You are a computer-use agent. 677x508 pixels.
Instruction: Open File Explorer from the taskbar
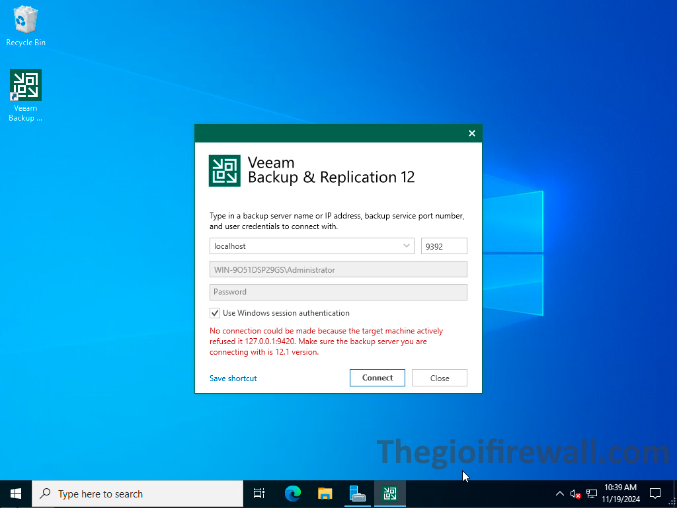(324, 493)
